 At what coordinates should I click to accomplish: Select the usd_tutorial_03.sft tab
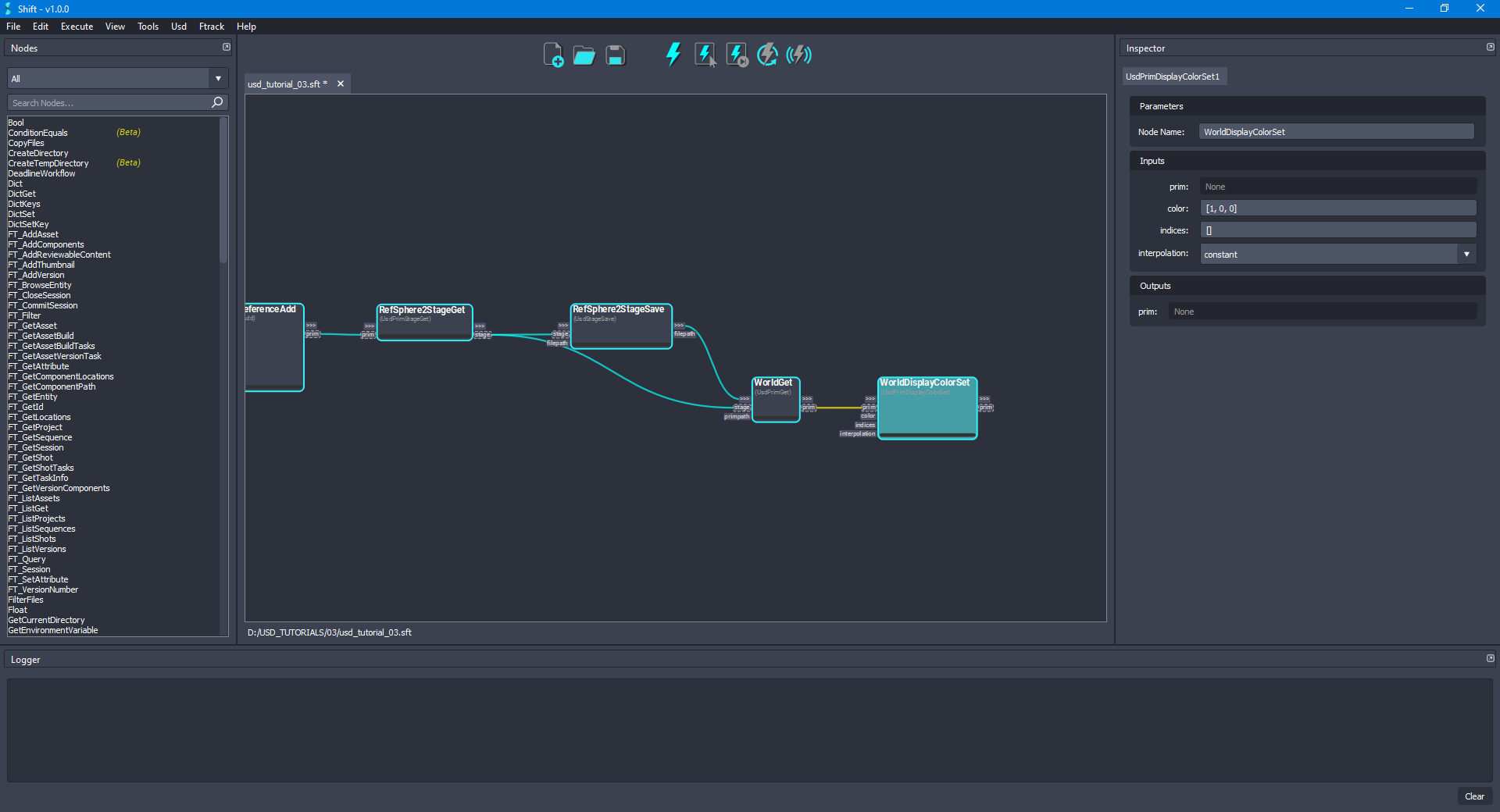tap(286, 84)
